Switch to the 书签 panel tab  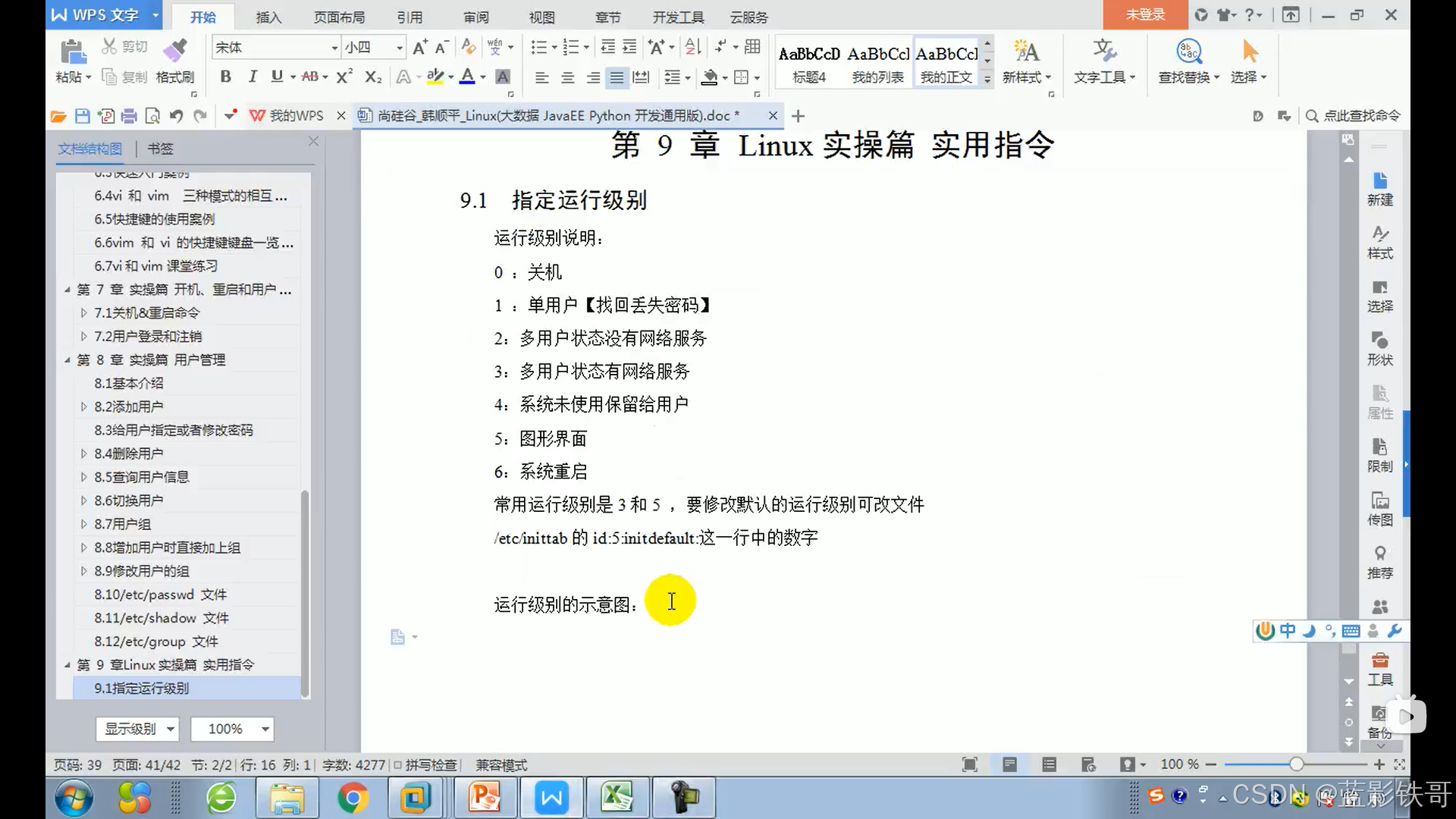click(x=160, y=149)
